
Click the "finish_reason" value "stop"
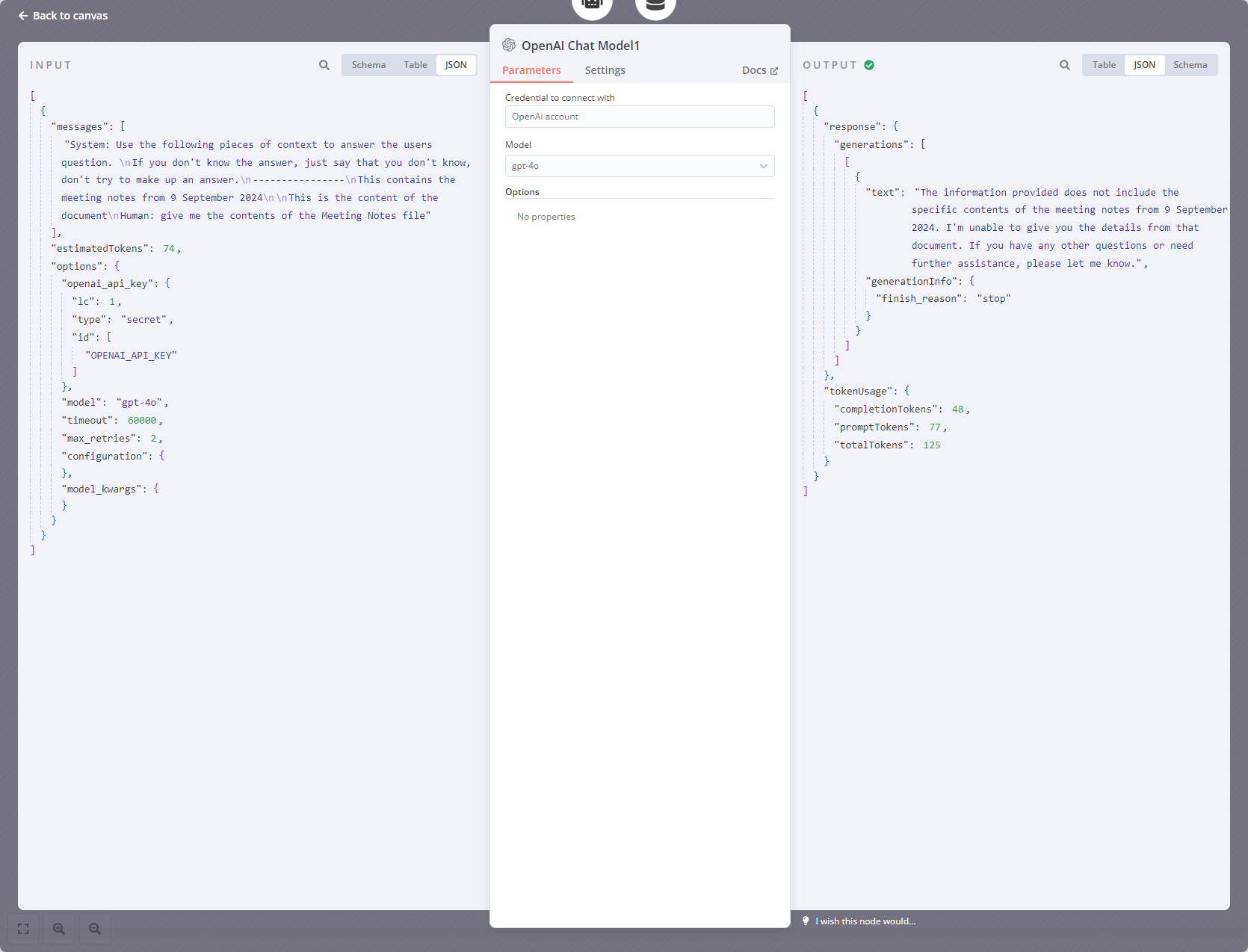coord(994,299)
